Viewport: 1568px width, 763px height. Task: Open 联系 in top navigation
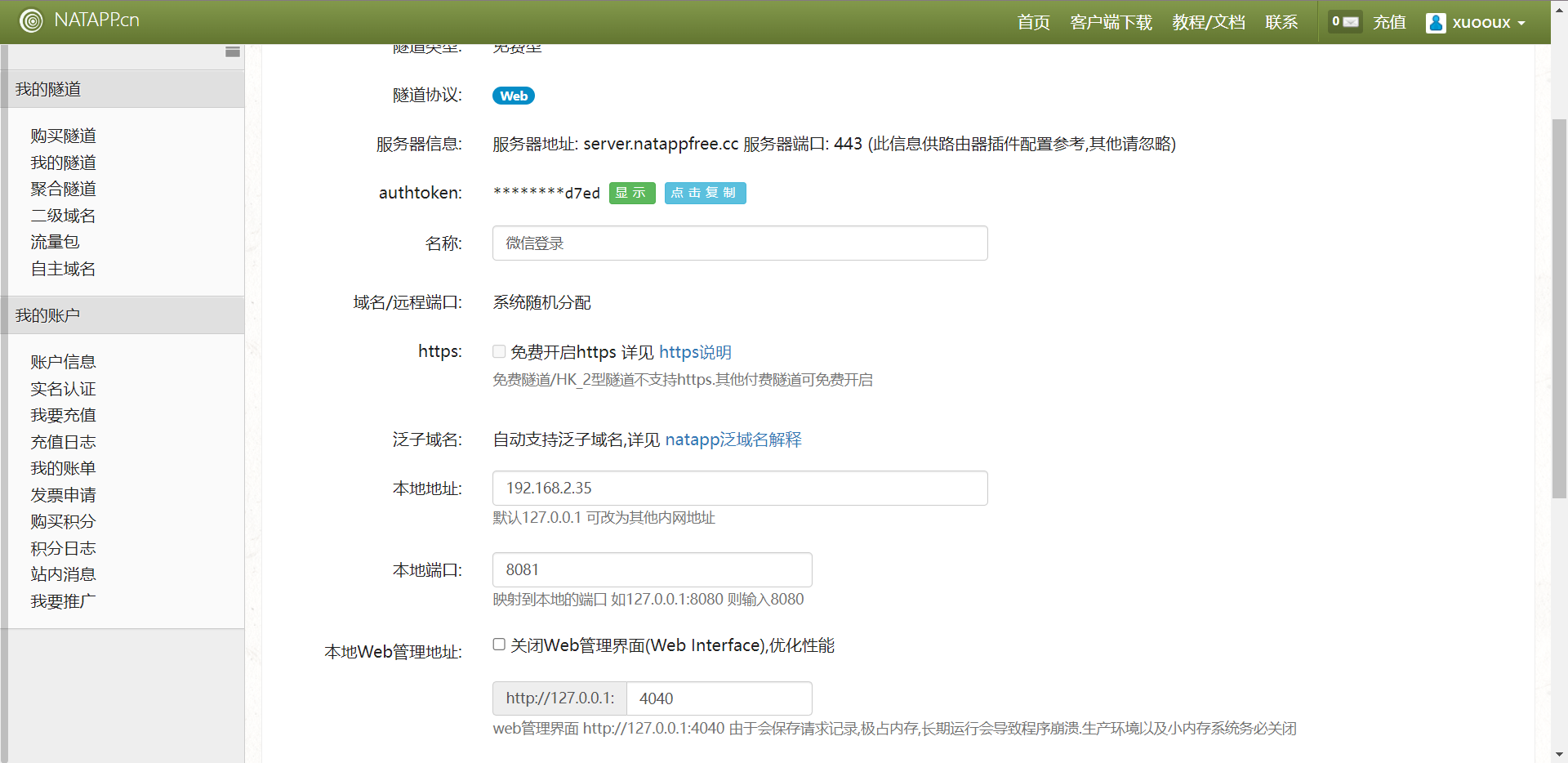tap(1281, 22)
